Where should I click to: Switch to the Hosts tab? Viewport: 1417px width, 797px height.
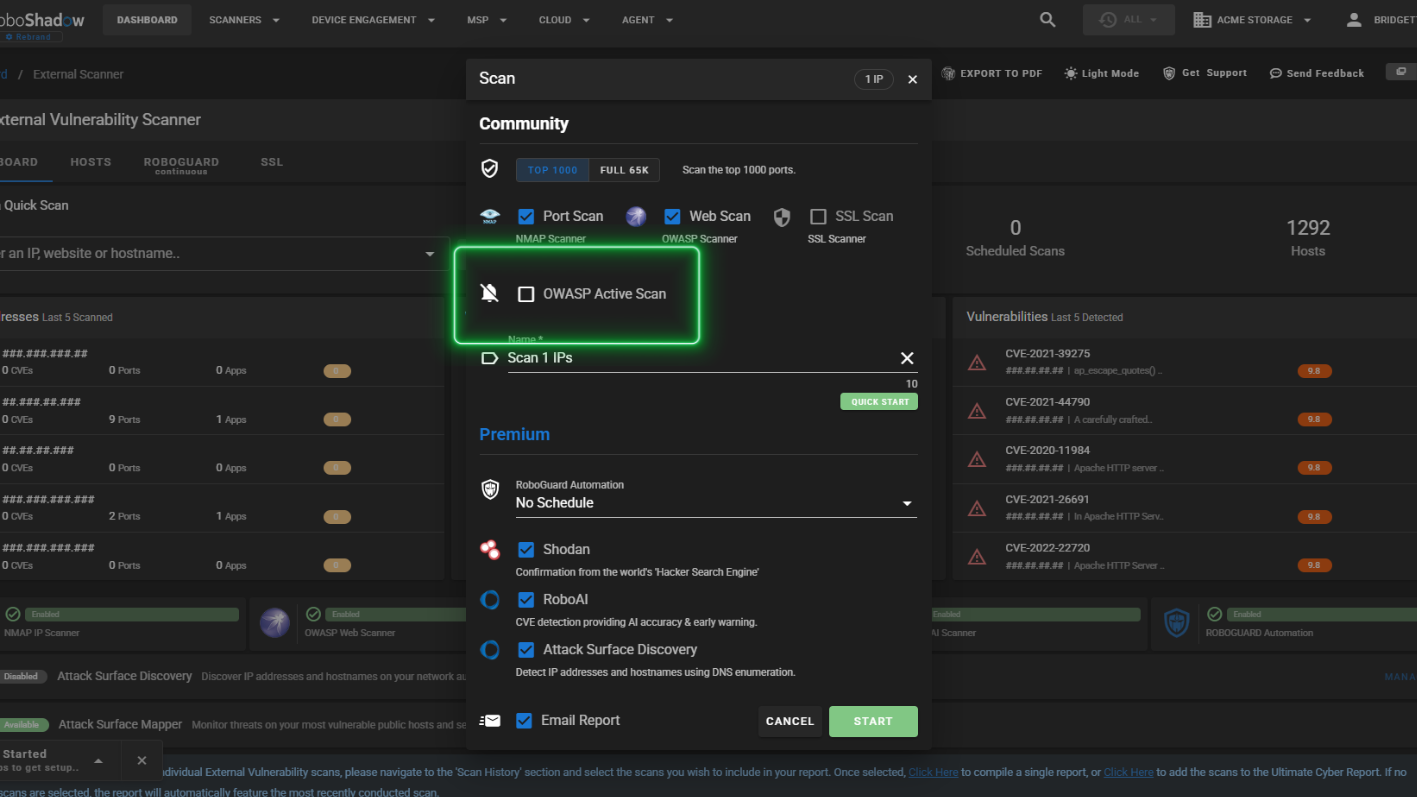[91, 162]
